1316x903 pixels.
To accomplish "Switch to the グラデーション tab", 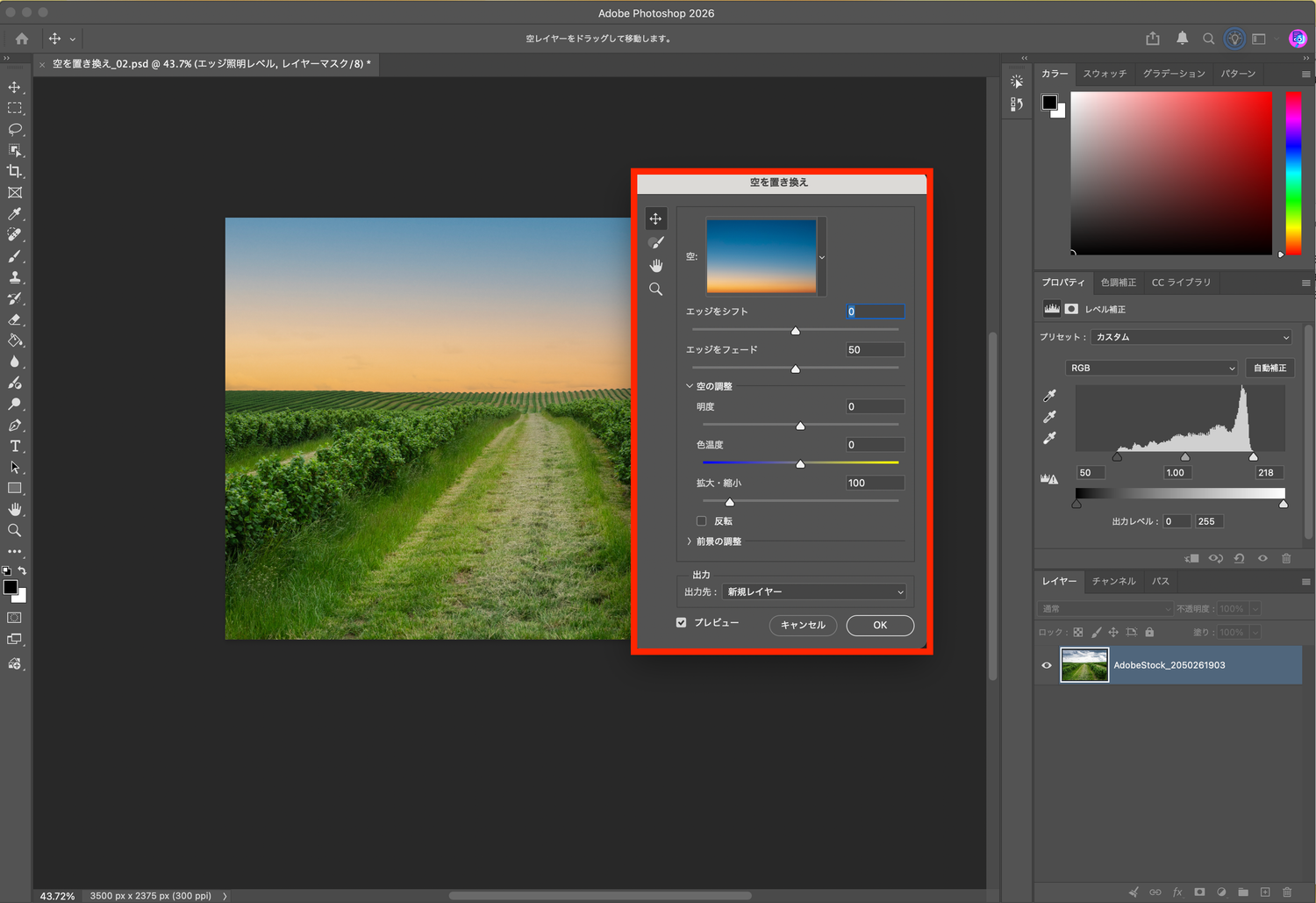I will click(1174, 74).
